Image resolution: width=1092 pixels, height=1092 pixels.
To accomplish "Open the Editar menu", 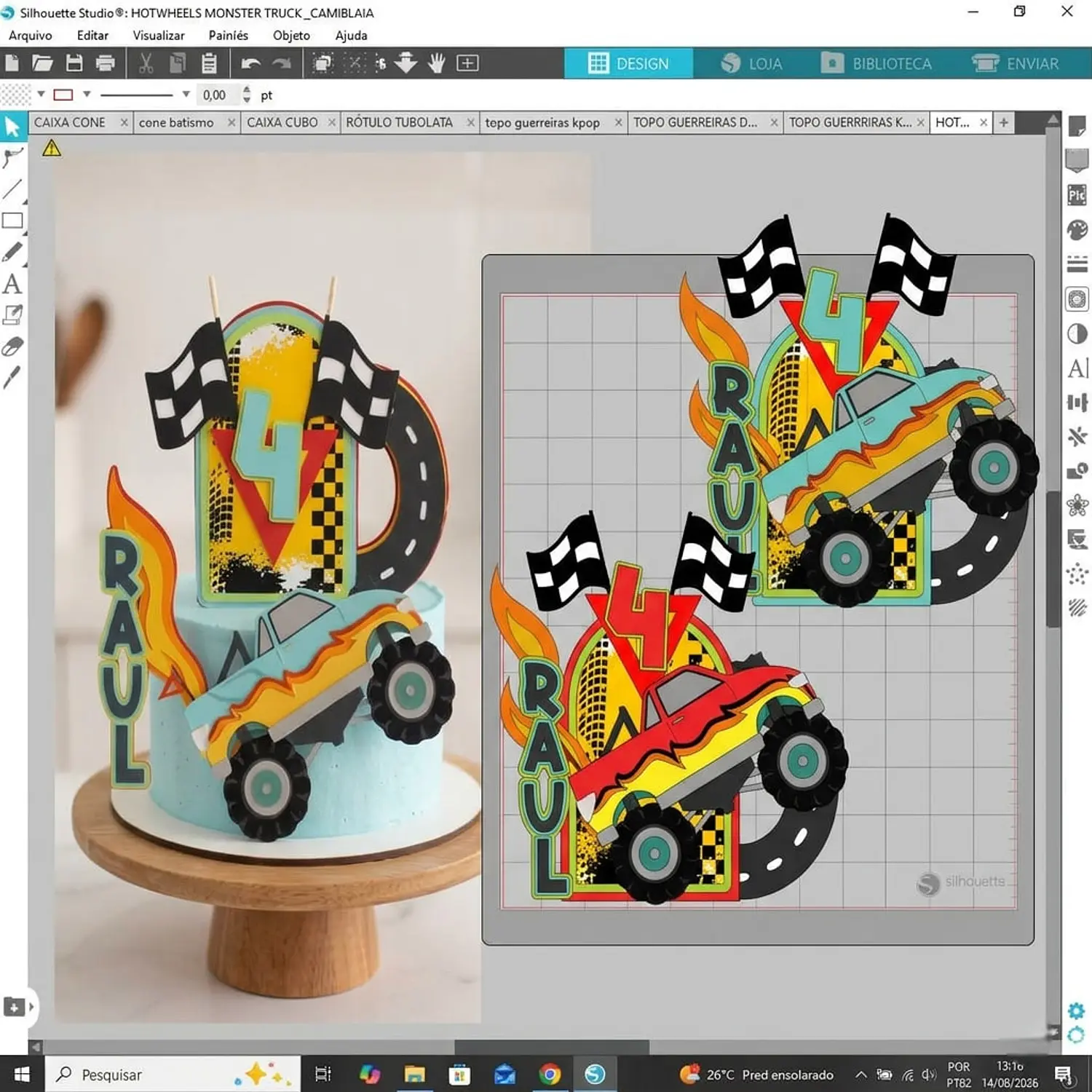I will (x=92, y=35).
